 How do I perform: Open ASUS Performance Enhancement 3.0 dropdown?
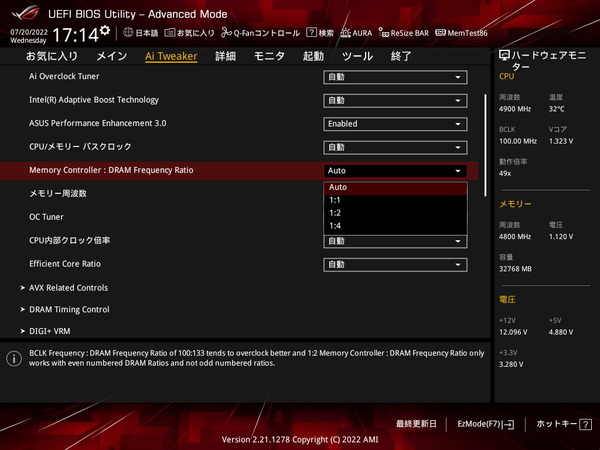pos(395,124)
